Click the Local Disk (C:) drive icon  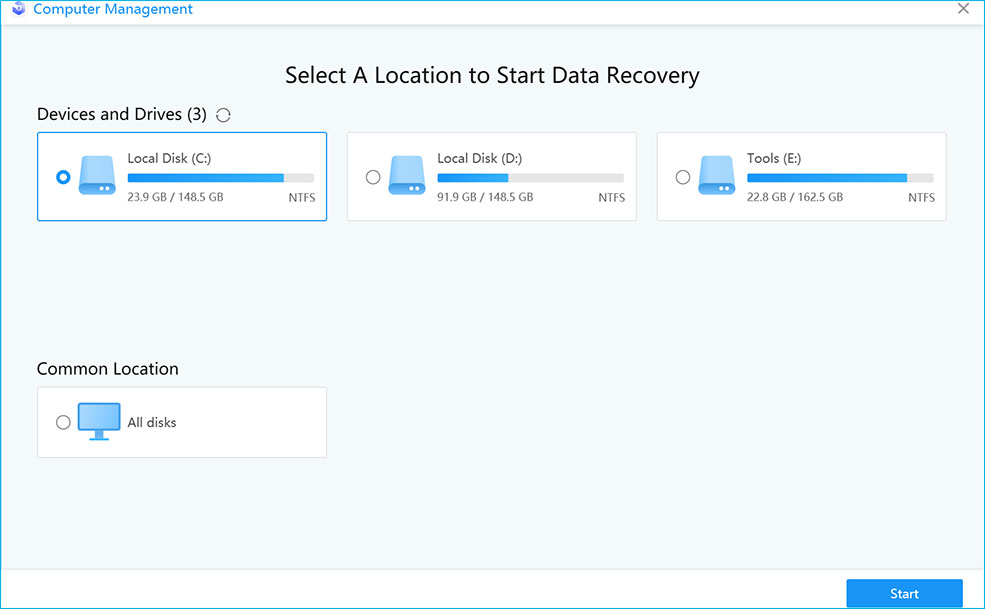click(97, 176)
